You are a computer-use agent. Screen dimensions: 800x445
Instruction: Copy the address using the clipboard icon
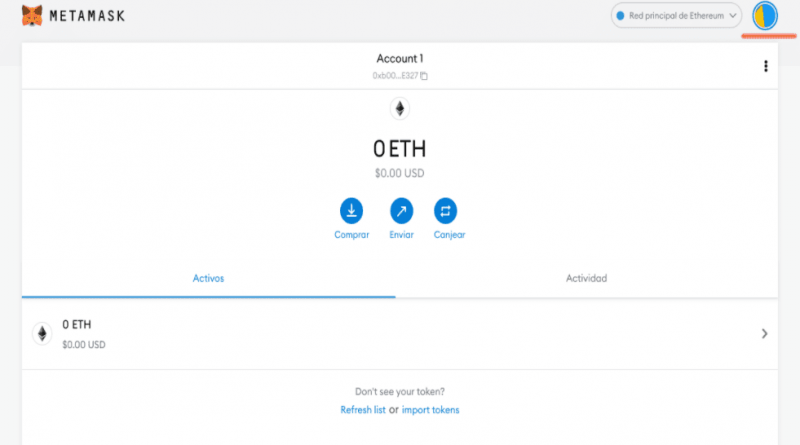[425, 76]
